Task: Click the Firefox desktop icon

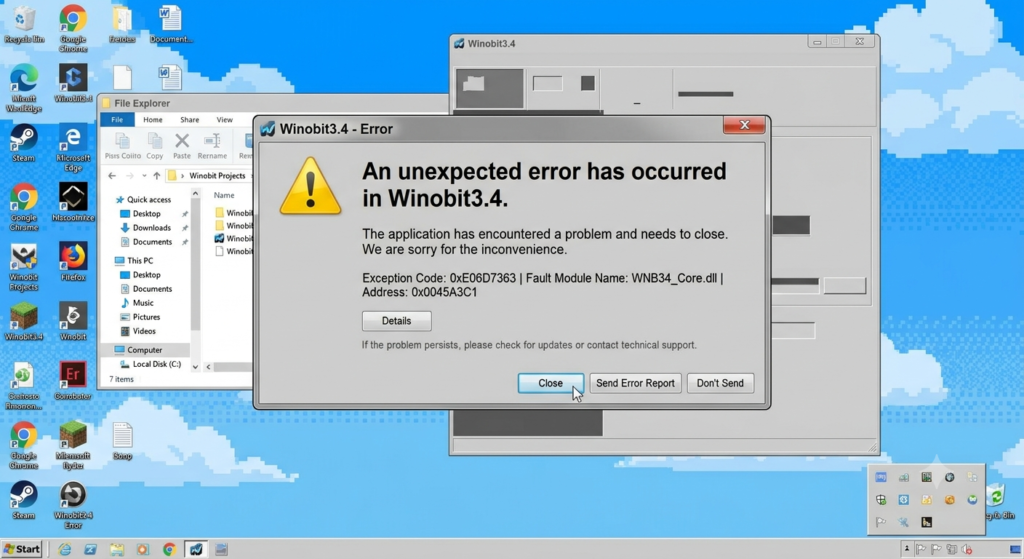Action: coord(73,262)
